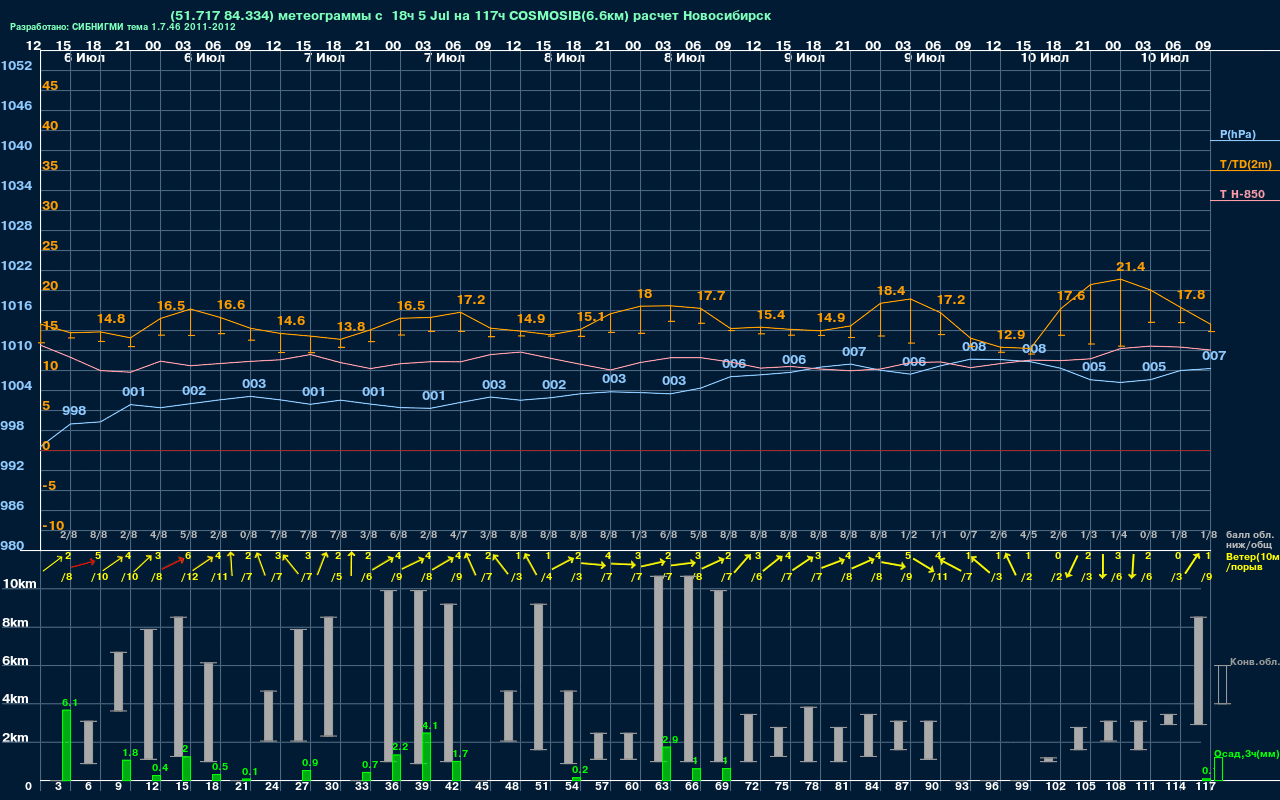1280x800 pixels.
Task: Click the 4.1 precipitation value label
Action: tap(431, 726)
